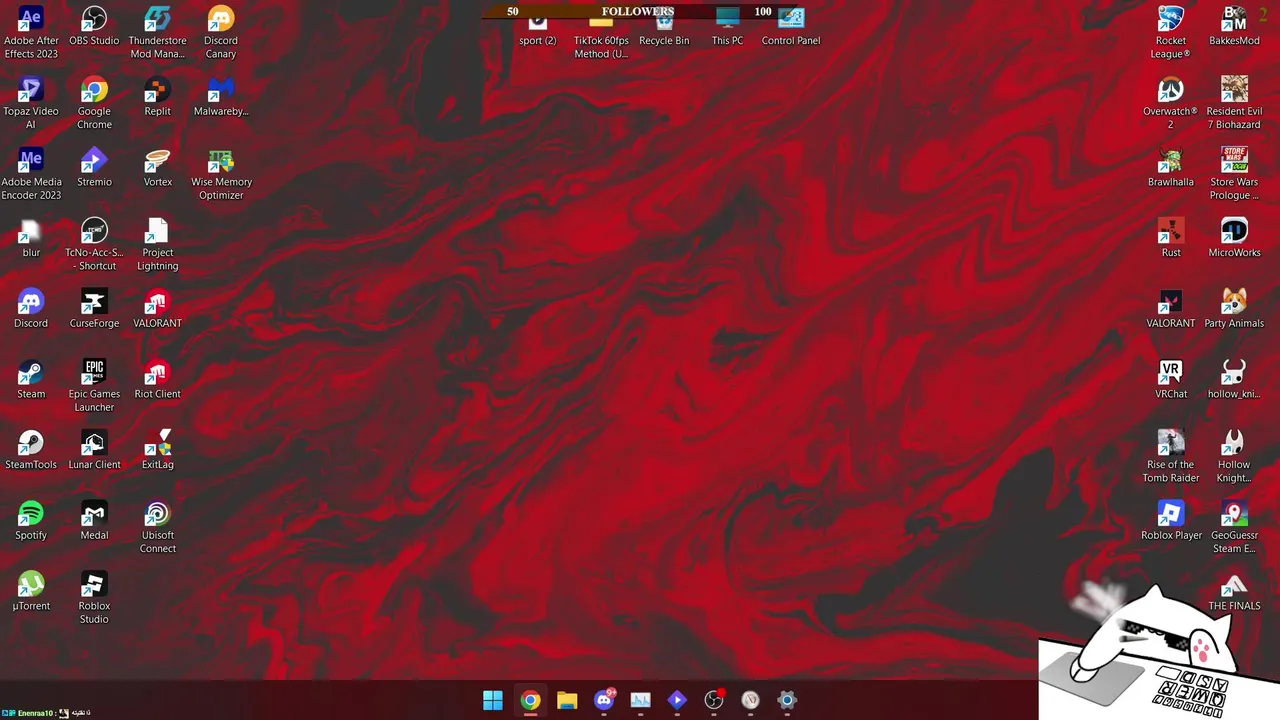The width and height of the screenshot is (1280, 720).
Task: Select the Replit desktop icon
Action: (157, 96)
